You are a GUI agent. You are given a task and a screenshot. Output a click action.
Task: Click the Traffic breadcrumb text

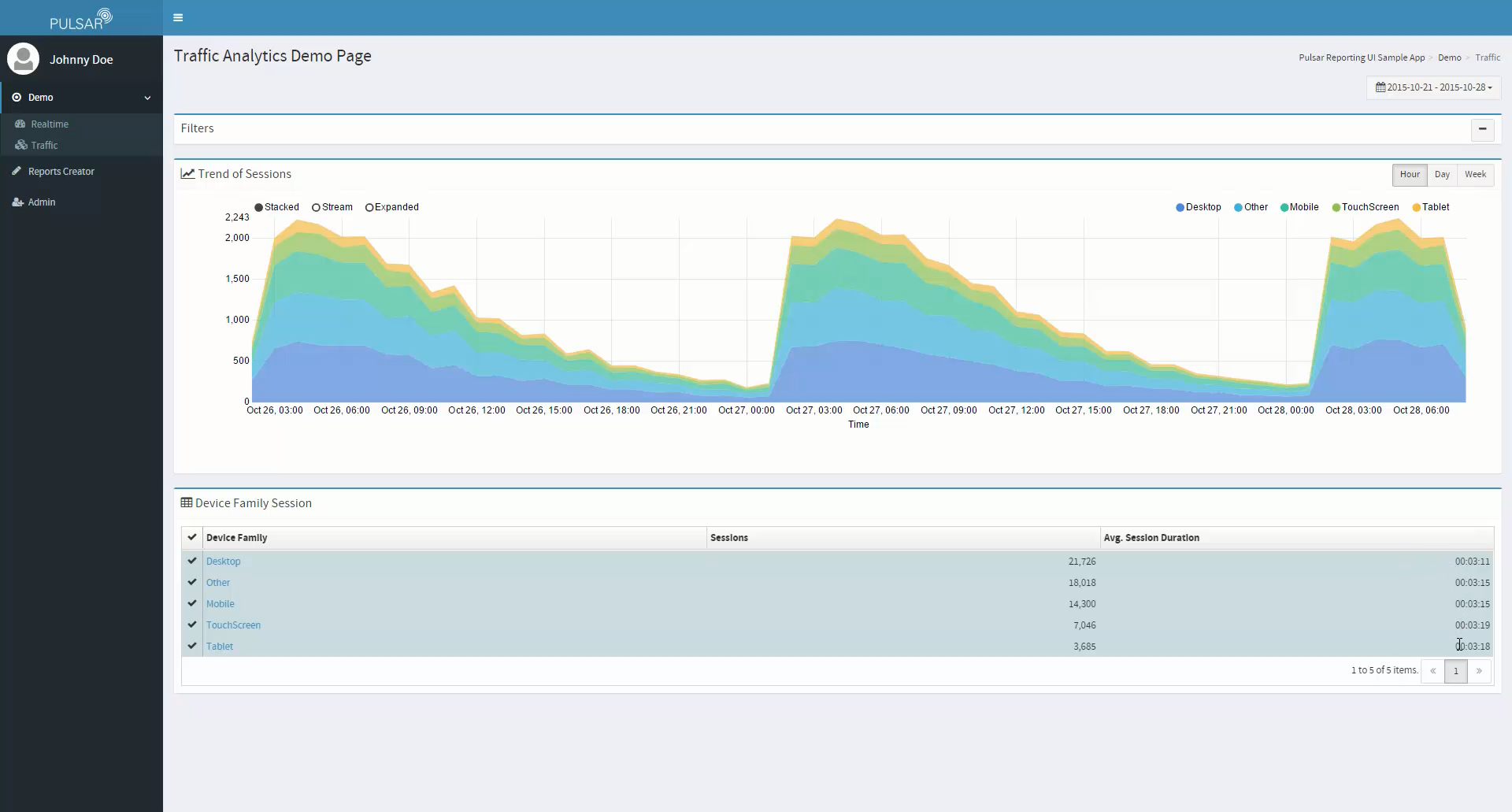coord(1488,57)
